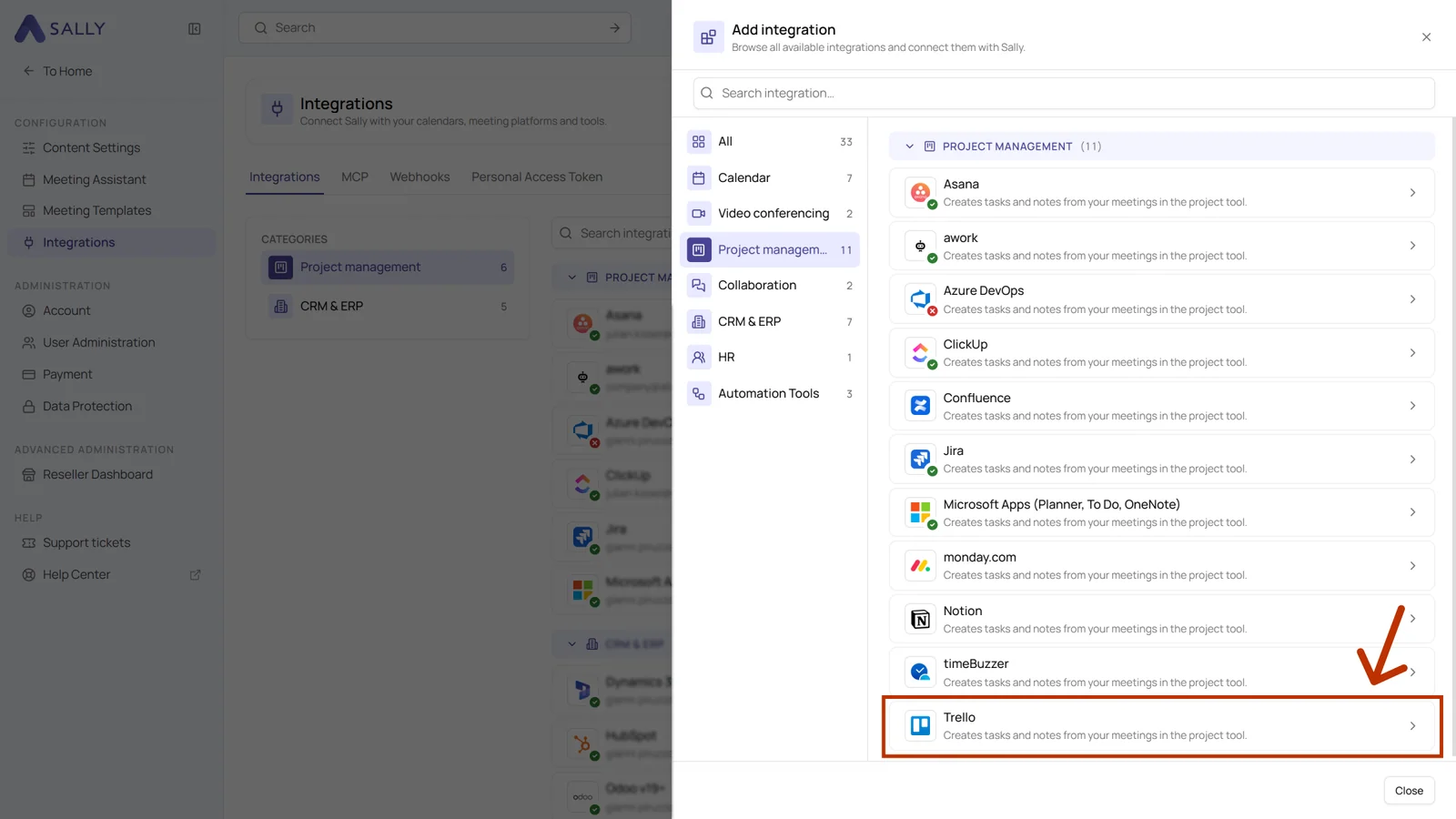
Task: Open Payment in the sidebar
Action: point(111,374)
